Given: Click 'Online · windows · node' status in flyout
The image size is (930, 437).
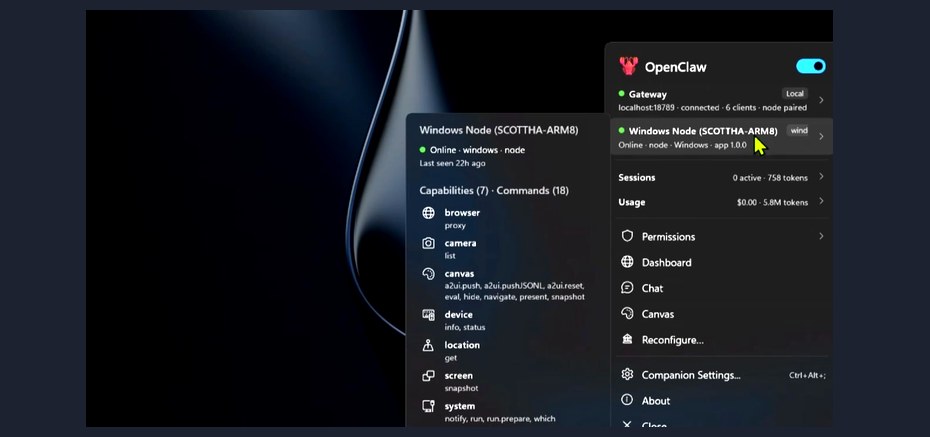Looking at the screenshot, I should pos(477,150).
